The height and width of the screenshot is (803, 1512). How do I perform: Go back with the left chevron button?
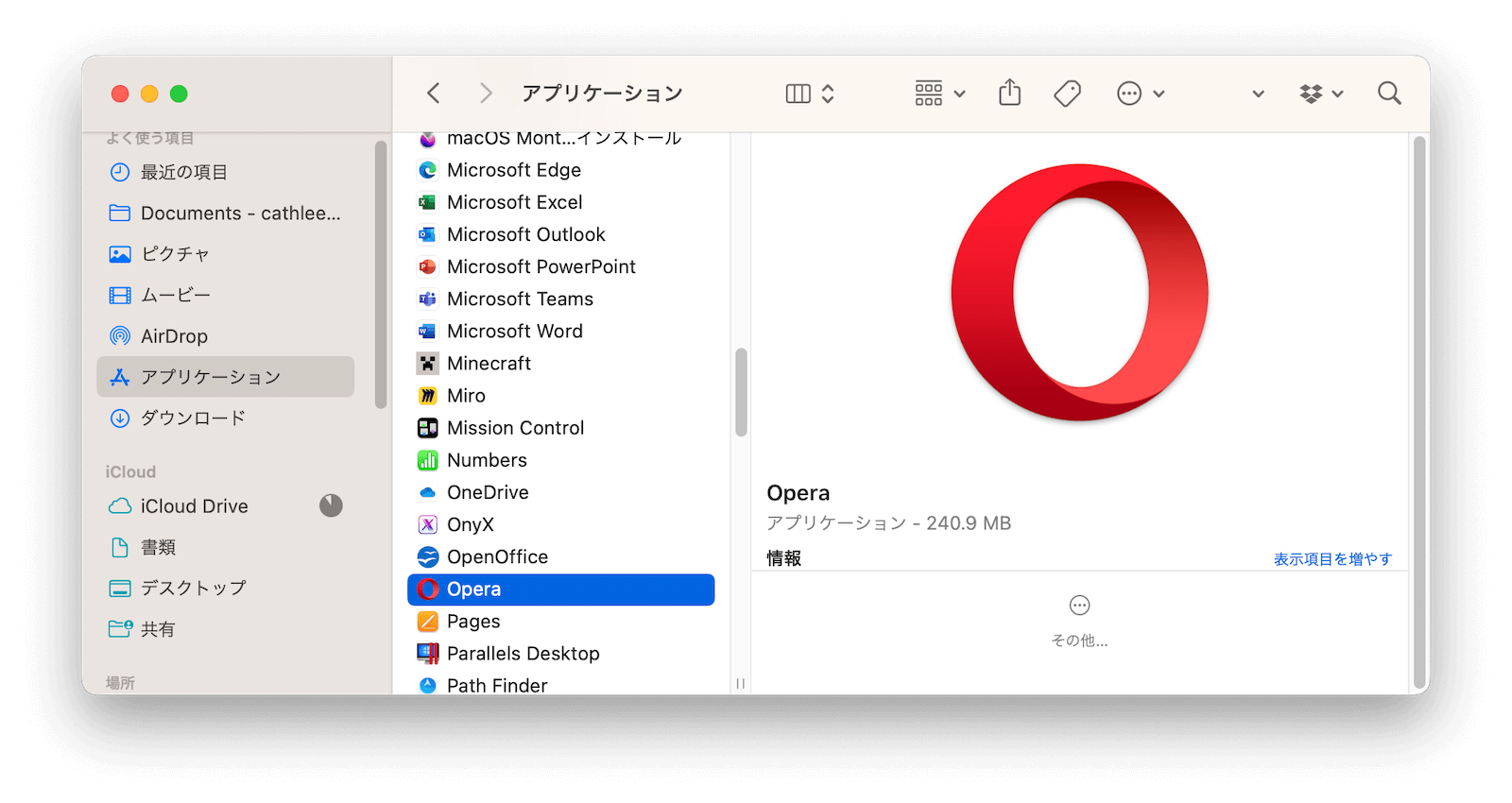click(434, 94)
